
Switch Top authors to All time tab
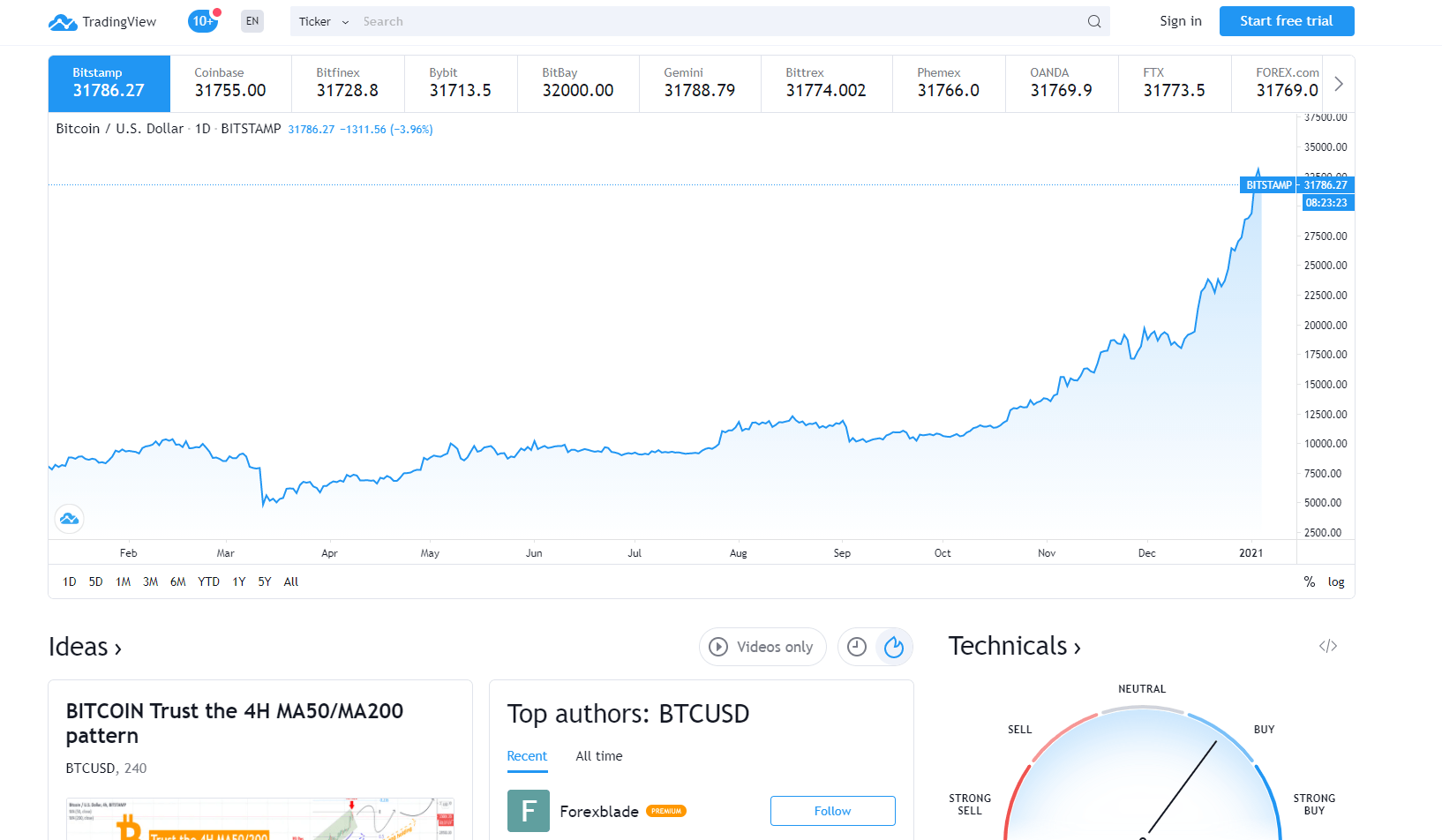(599, 756)
